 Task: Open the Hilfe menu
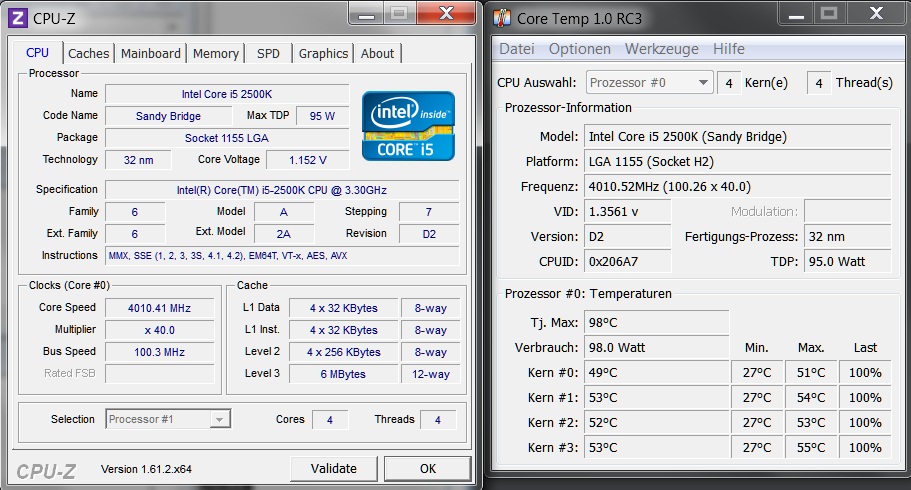[729, 49]
